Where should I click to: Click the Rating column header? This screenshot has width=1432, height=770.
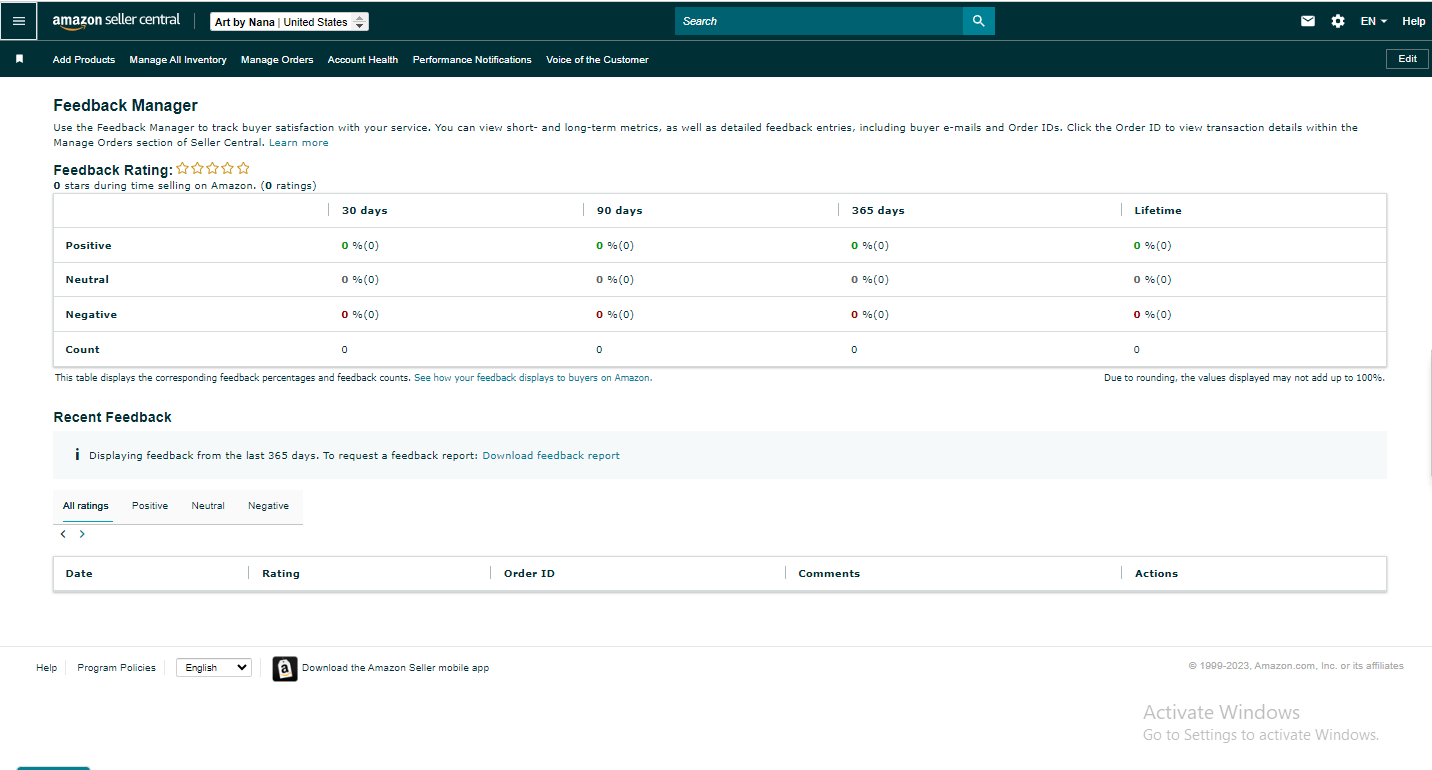tap(281, 574)
